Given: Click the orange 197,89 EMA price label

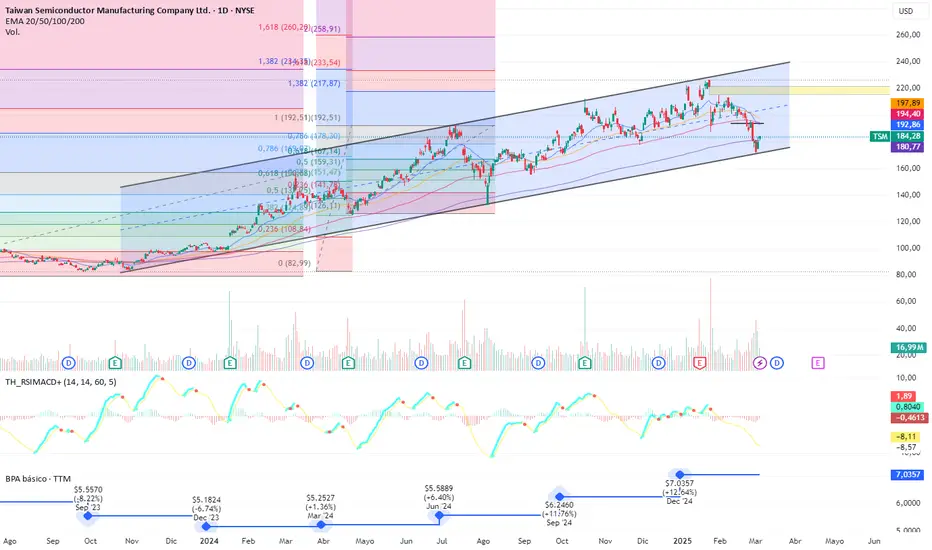Looking at the screenshot, I should pyautogui.click(x=907, y=103).
